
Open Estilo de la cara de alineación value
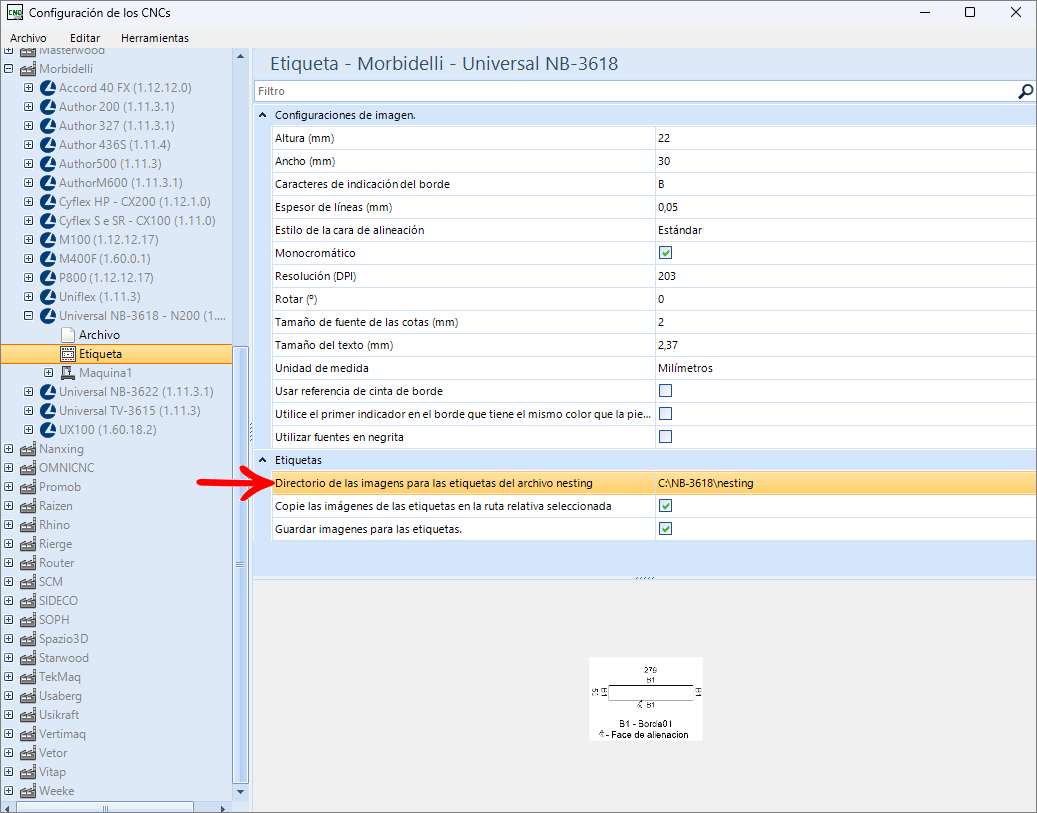[845, 230]
